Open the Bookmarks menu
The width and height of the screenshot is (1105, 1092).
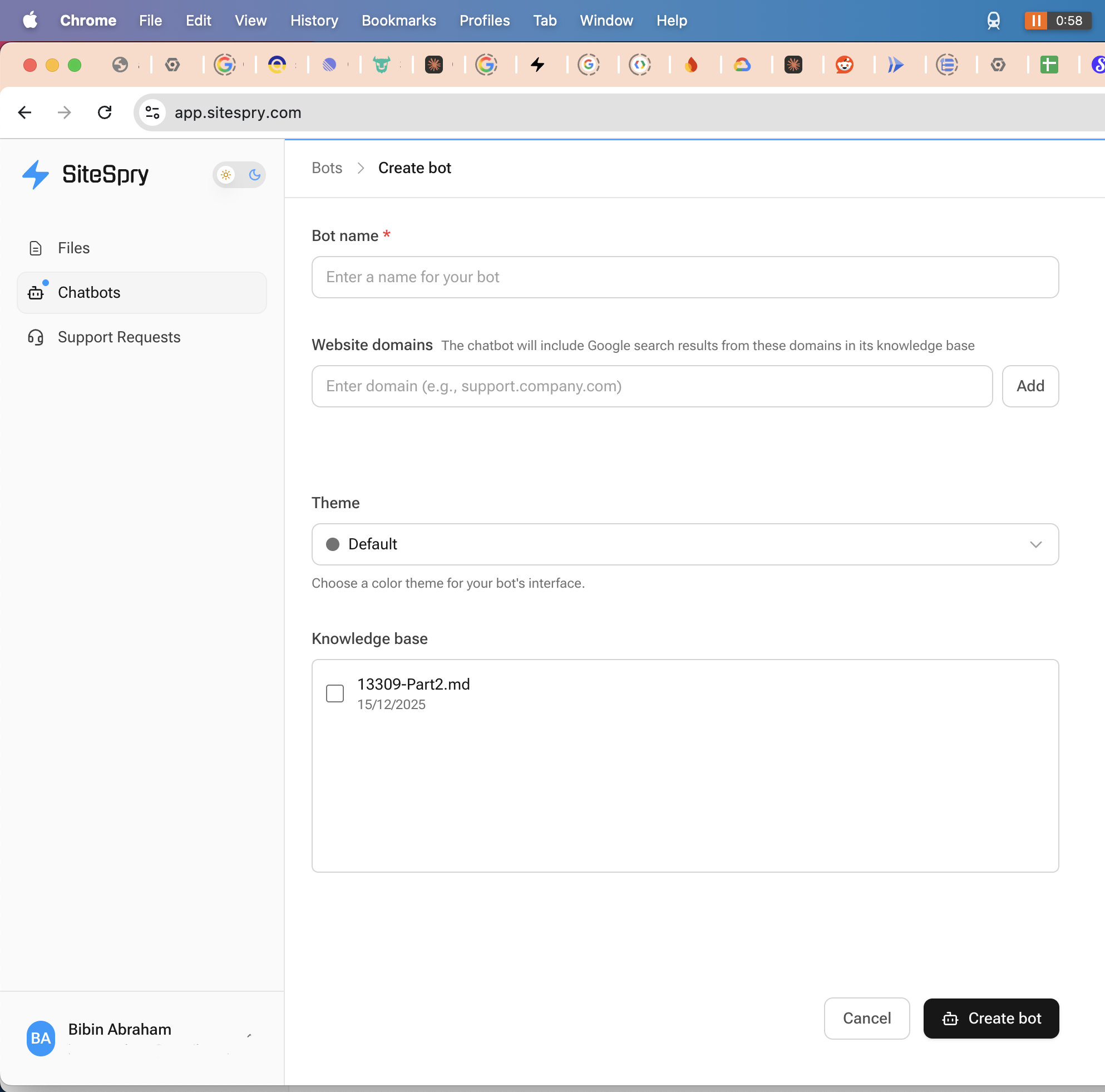(398, 21)
